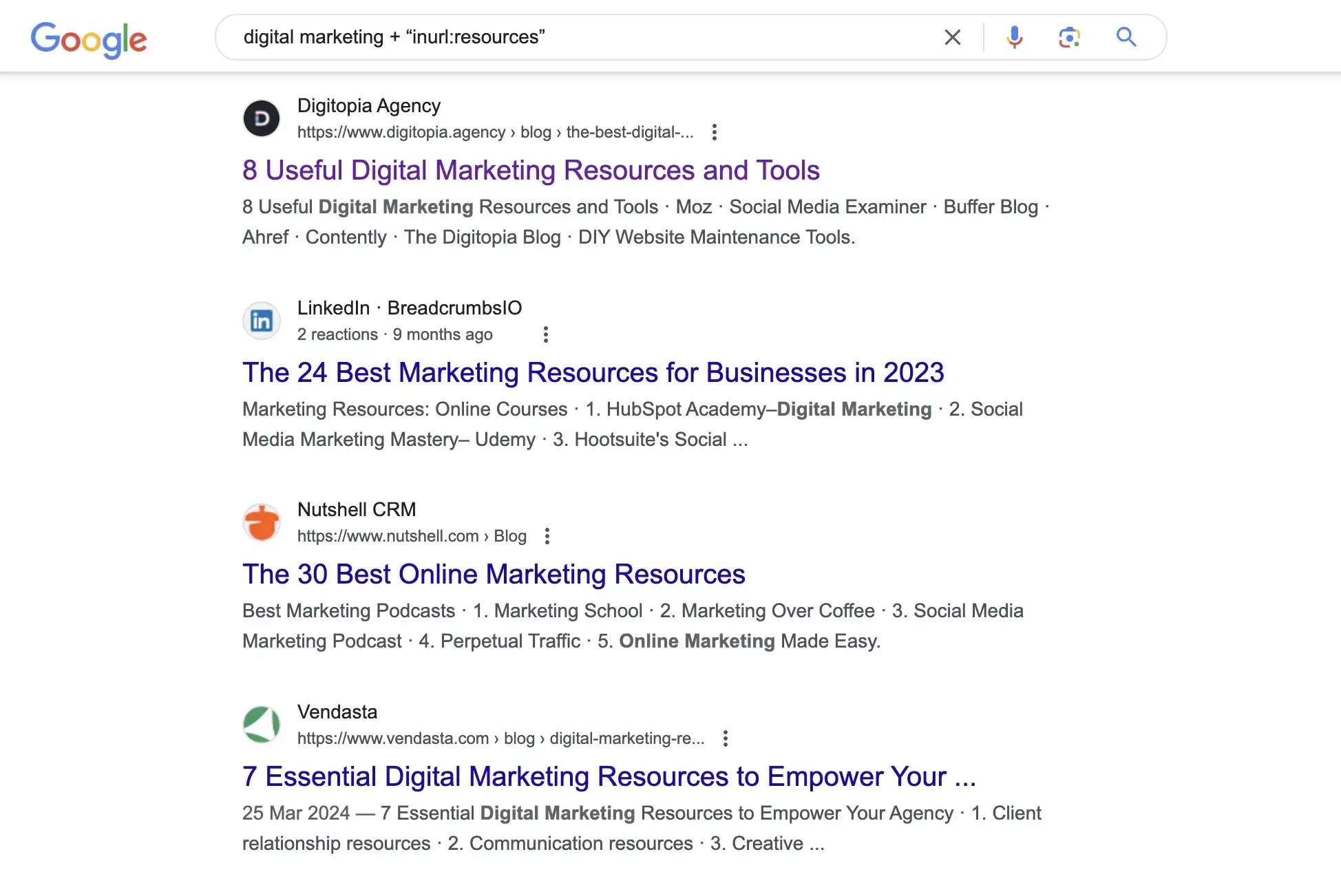
Task: Open "The 24 Best Marketing Resources" result
Action: coord(593,373)
